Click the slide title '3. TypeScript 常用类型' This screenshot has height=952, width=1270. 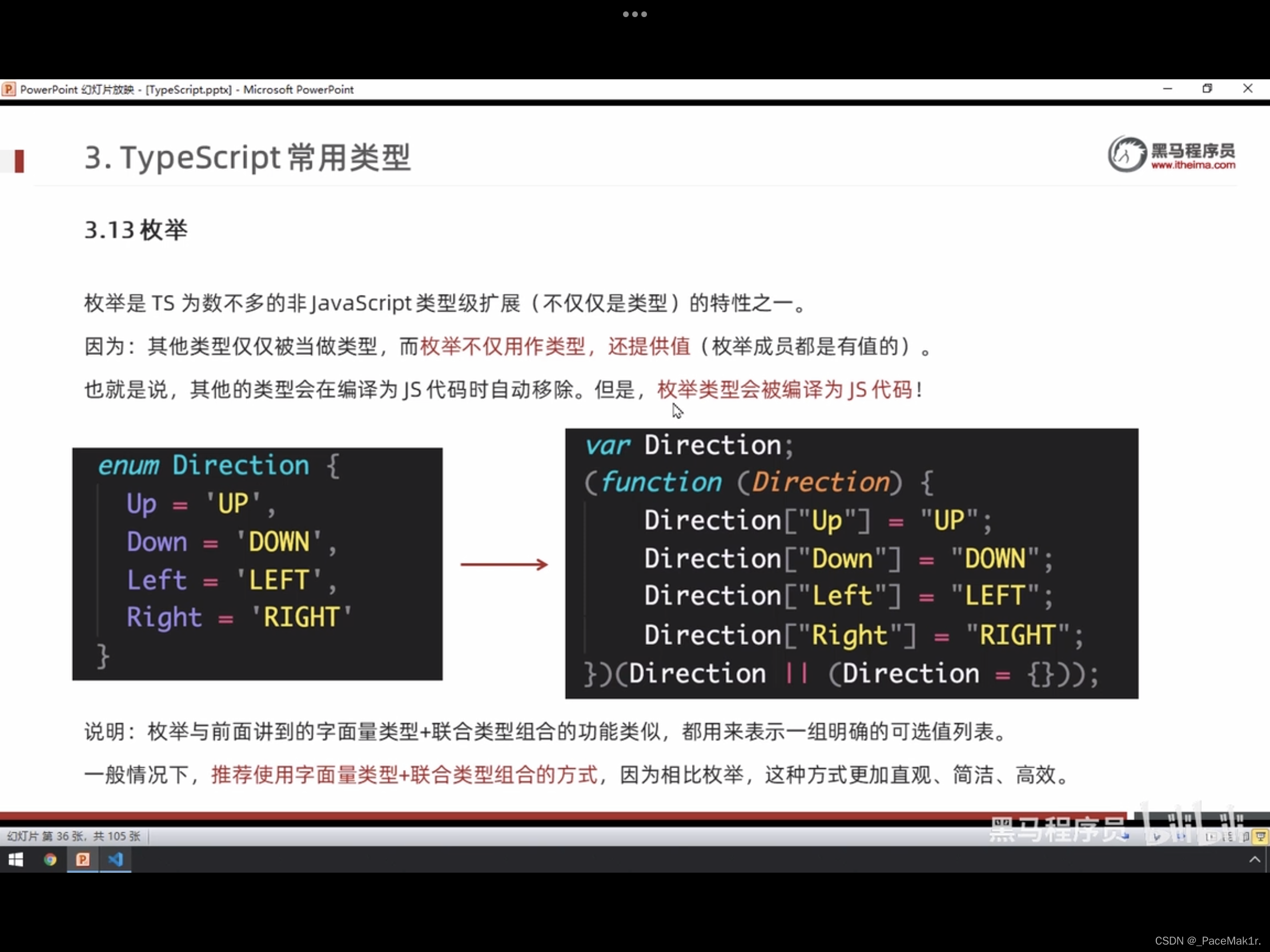247,156
